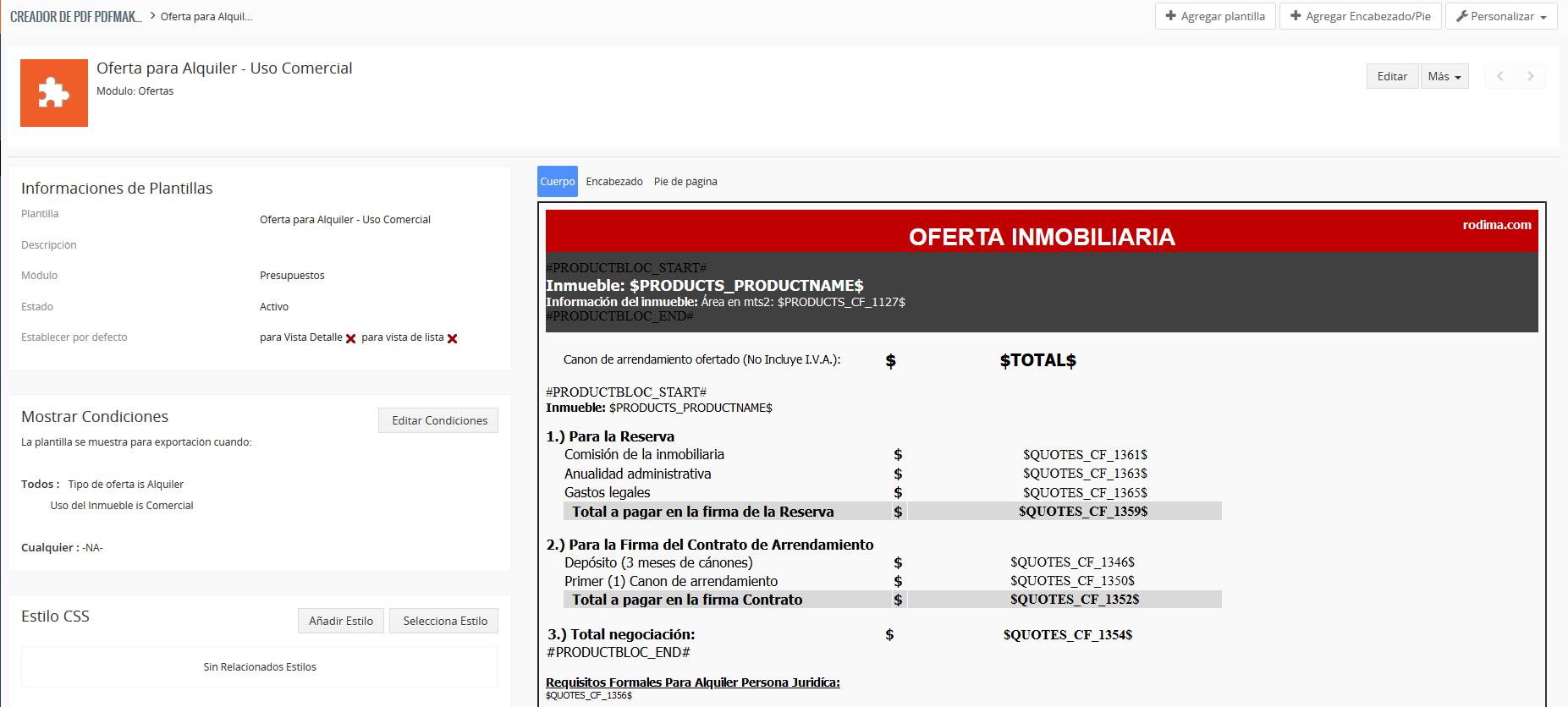This screenshot has height=707, width=1568.
Task: Open Creador de PDF PDFMaker breadcrumb link
Action: click(75, 16)
